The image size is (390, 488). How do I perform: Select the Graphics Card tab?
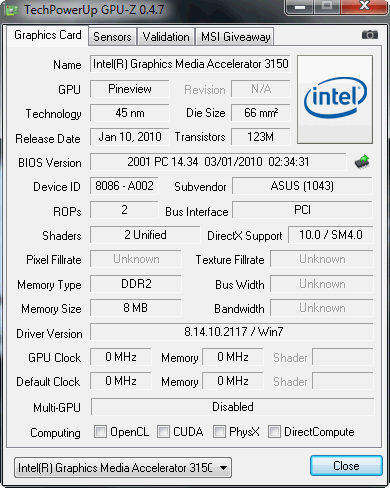point(48,35)
